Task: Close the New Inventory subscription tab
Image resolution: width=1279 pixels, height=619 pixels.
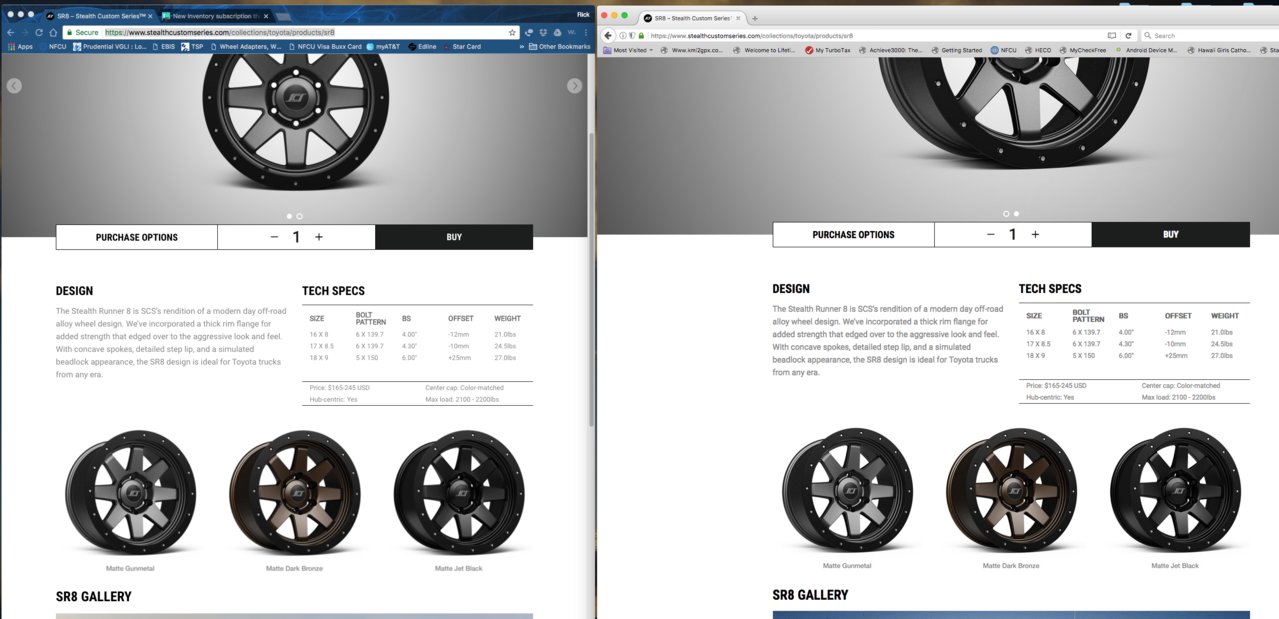Action: pos(266,16)
